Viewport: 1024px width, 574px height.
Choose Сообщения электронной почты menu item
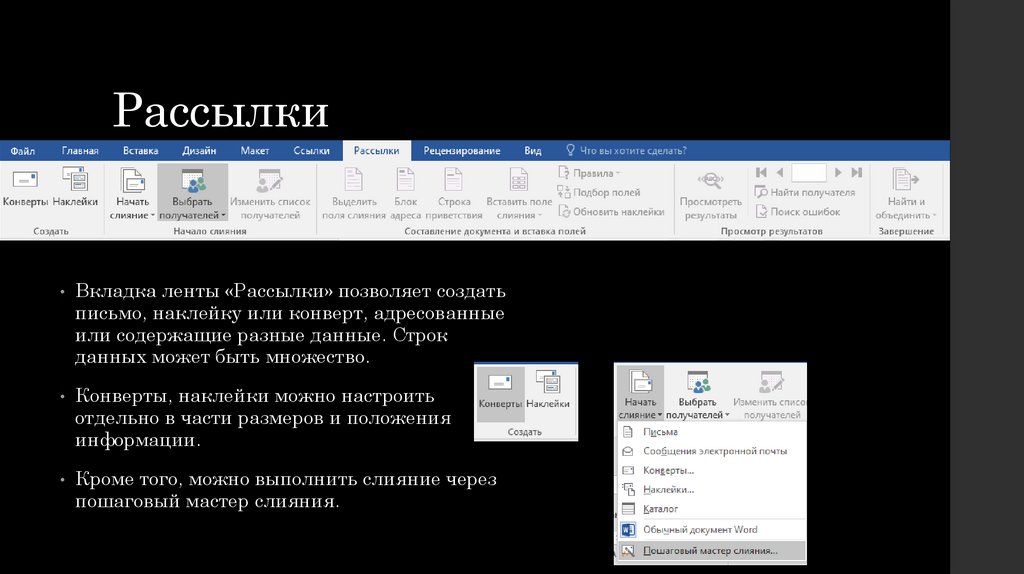(x=711, y=451)
